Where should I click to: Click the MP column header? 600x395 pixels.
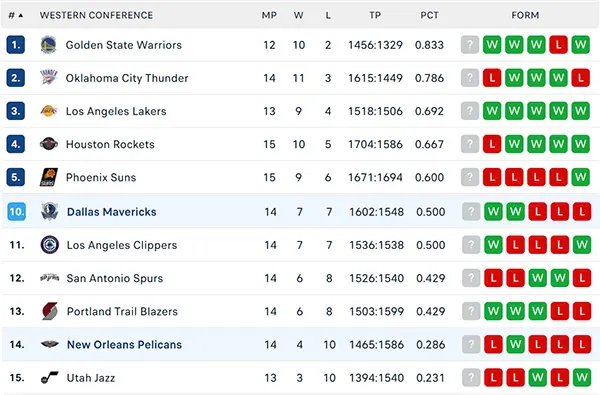[269, 15]
